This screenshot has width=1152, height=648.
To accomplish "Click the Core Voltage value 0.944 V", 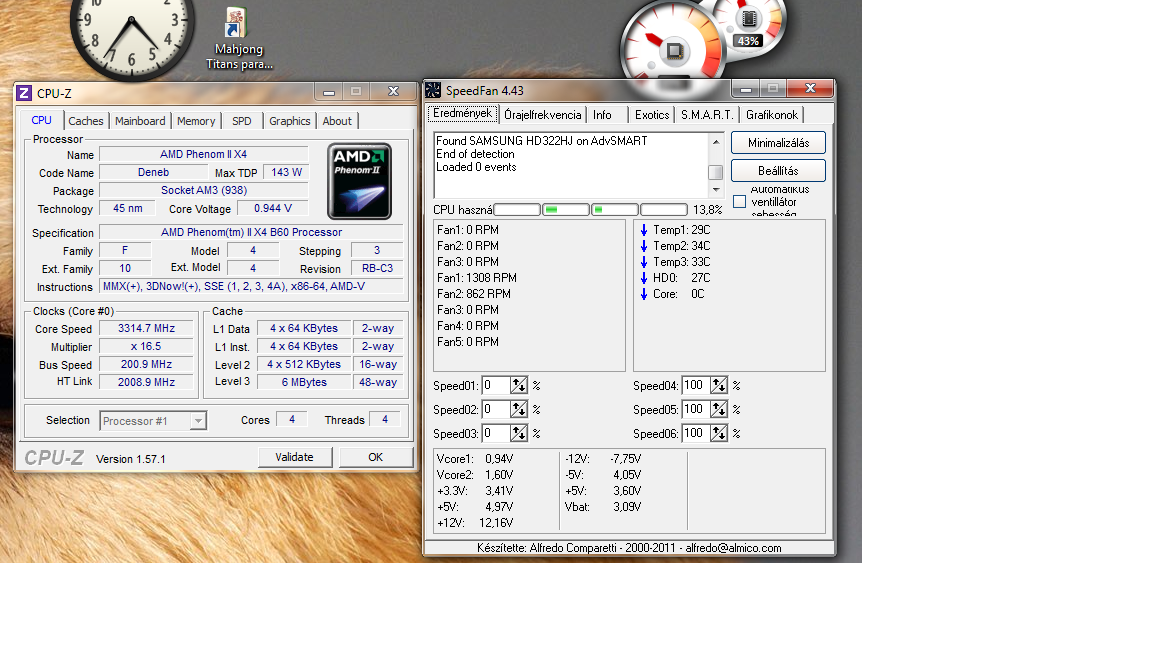I will 273,208.
